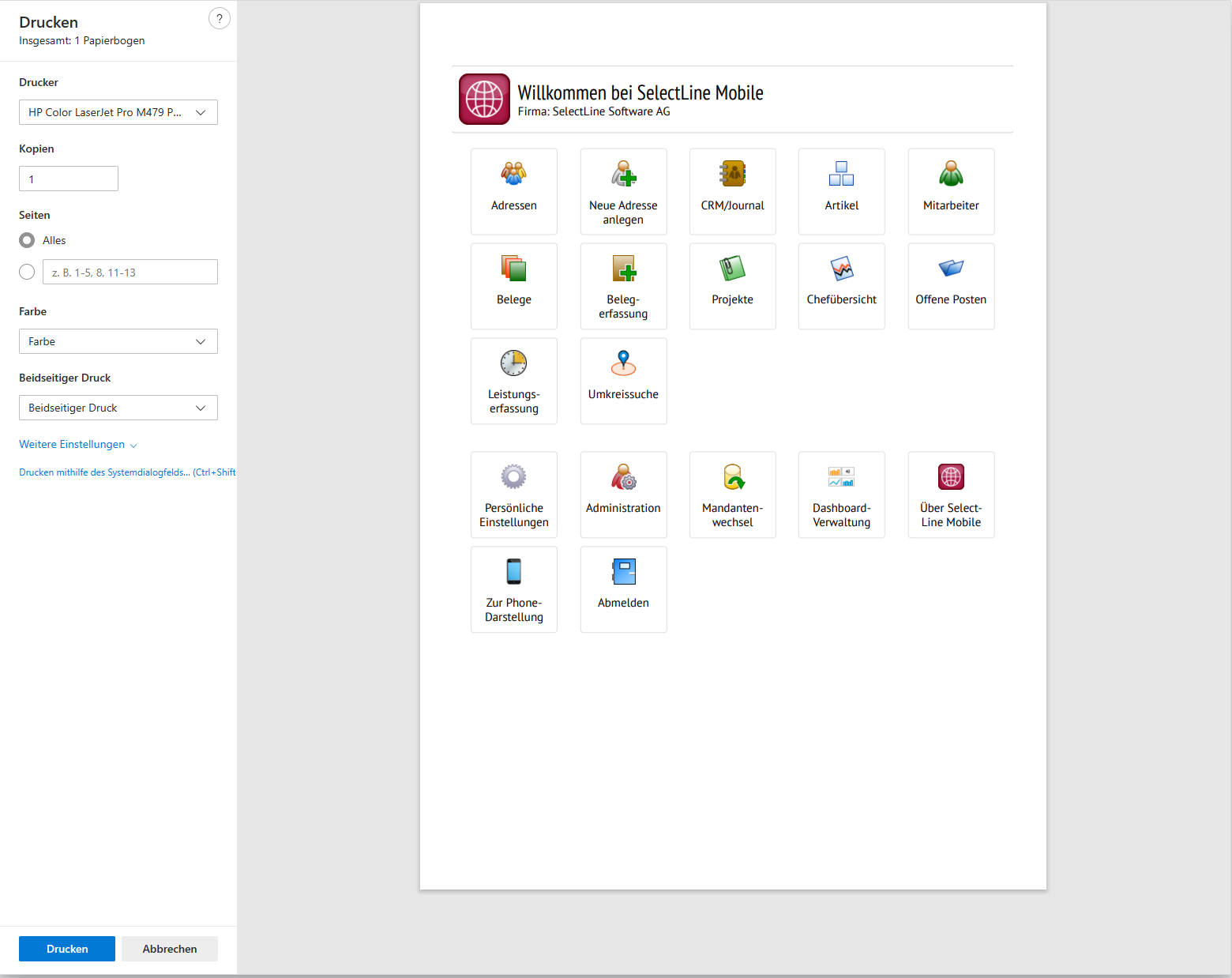This screenshot has height=978, width=1232.
Task: Open the Mitarbeiter icon
Action: click(951, 174)
